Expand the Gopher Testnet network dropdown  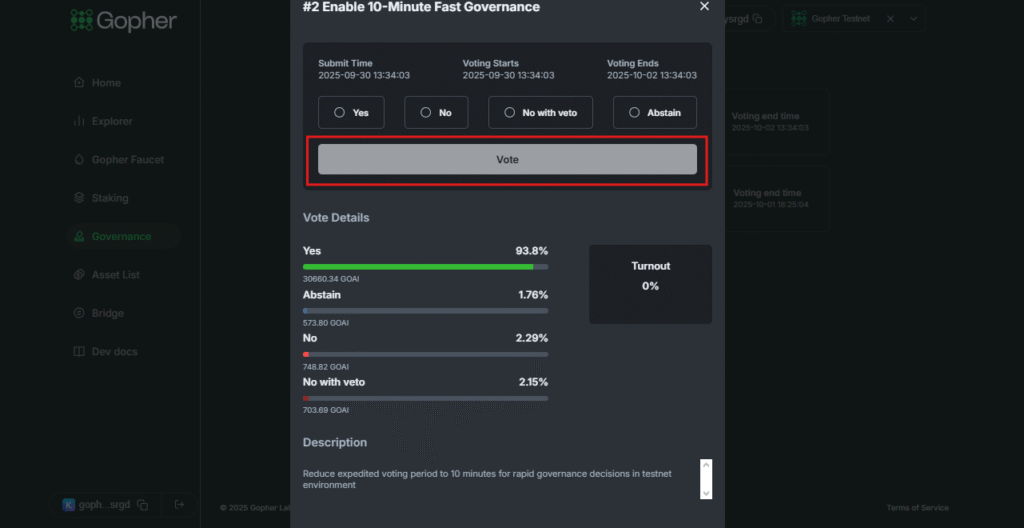911,19
